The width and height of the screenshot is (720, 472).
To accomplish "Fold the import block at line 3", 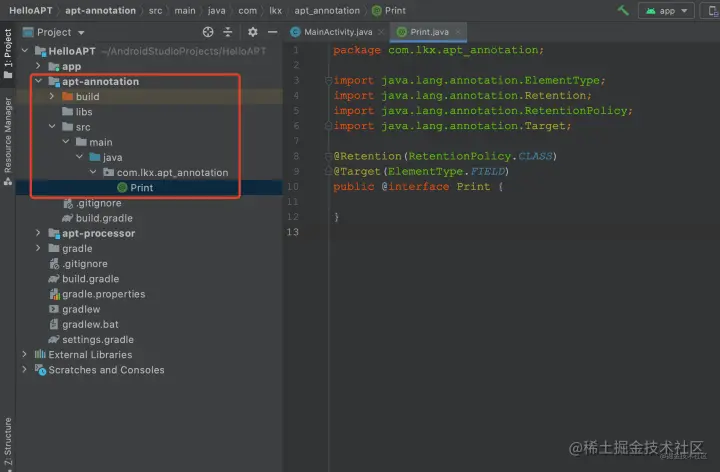I will click(x=328, y=80).
